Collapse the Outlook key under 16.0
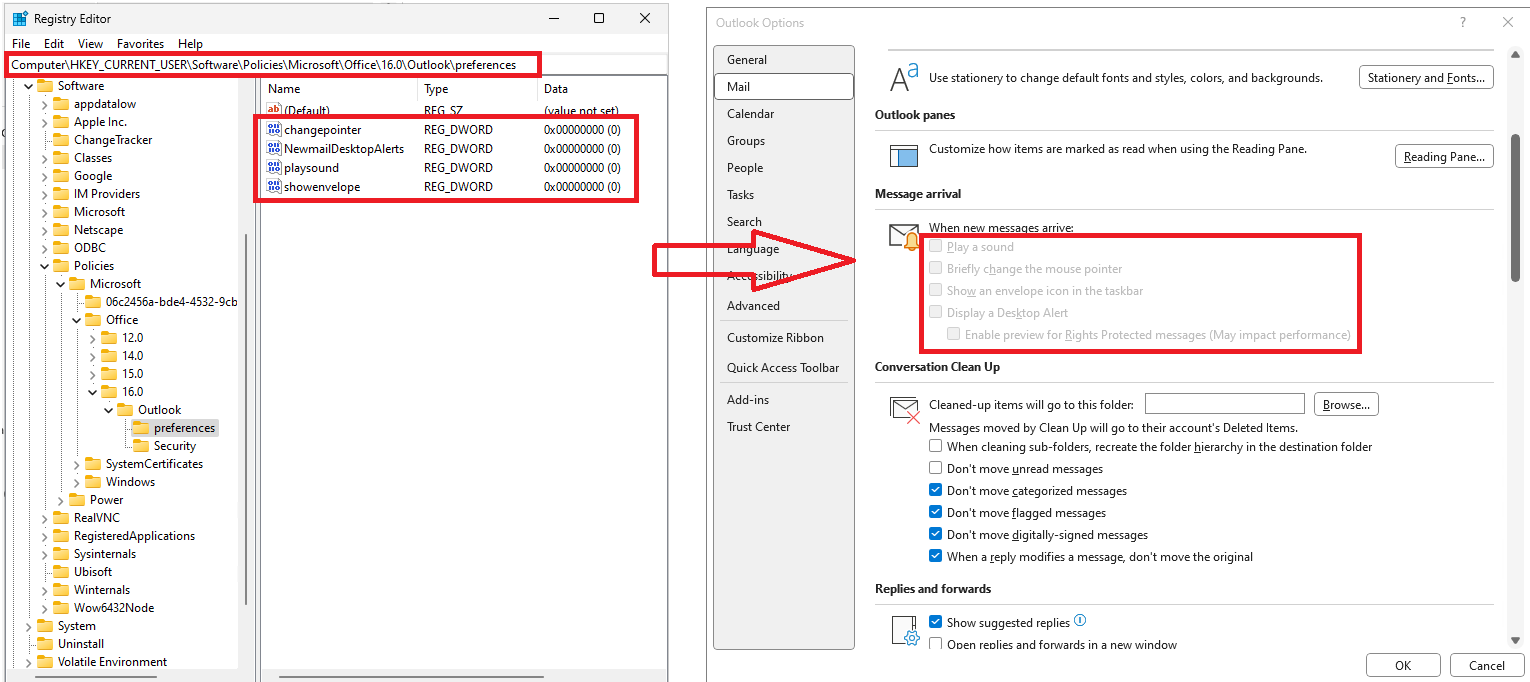The height and width of the screenshot is (682, 1530). point(108,410)
